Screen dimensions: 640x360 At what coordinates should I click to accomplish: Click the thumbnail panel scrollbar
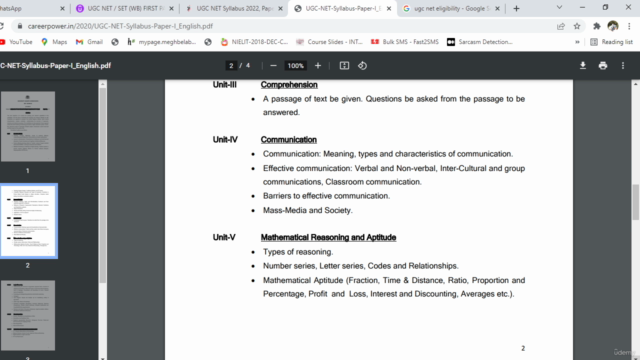click(x=102, y=186)
